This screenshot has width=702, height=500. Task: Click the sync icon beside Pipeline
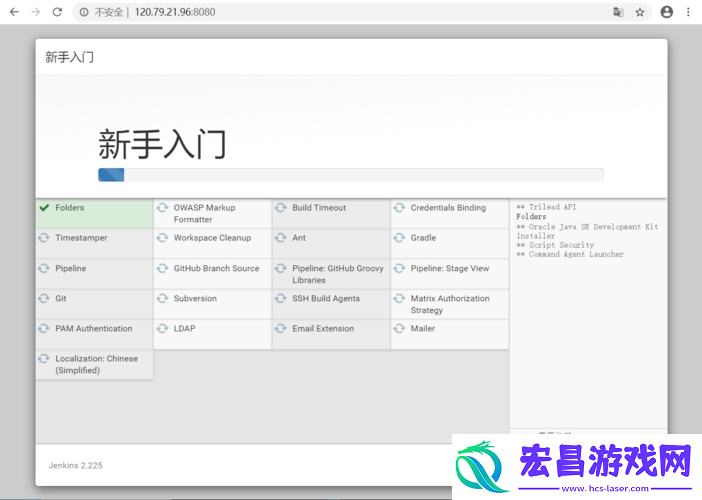[x=44, y=268]
